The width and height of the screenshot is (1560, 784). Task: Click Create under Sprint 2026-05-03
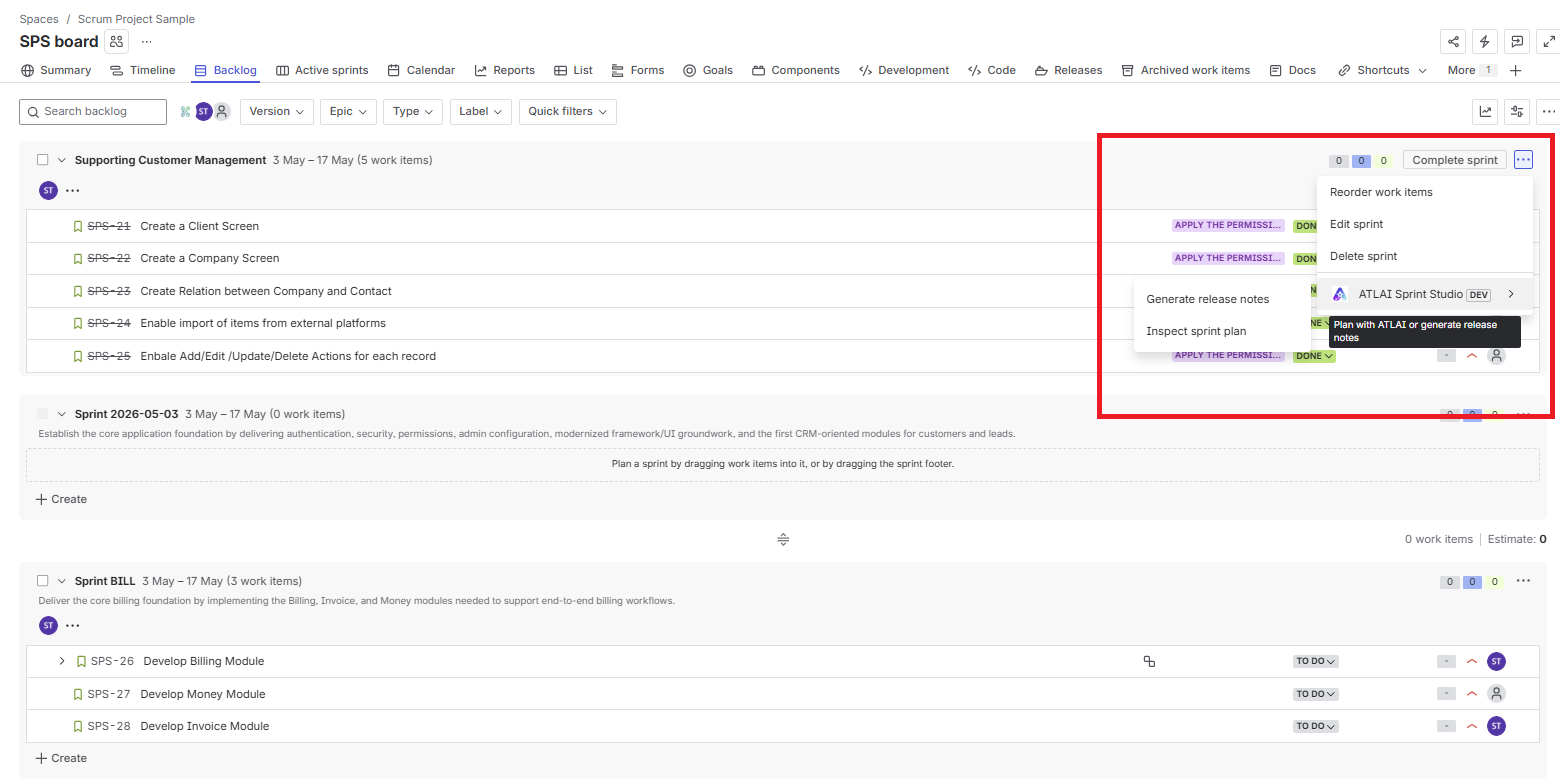click(x=61, y=499)
